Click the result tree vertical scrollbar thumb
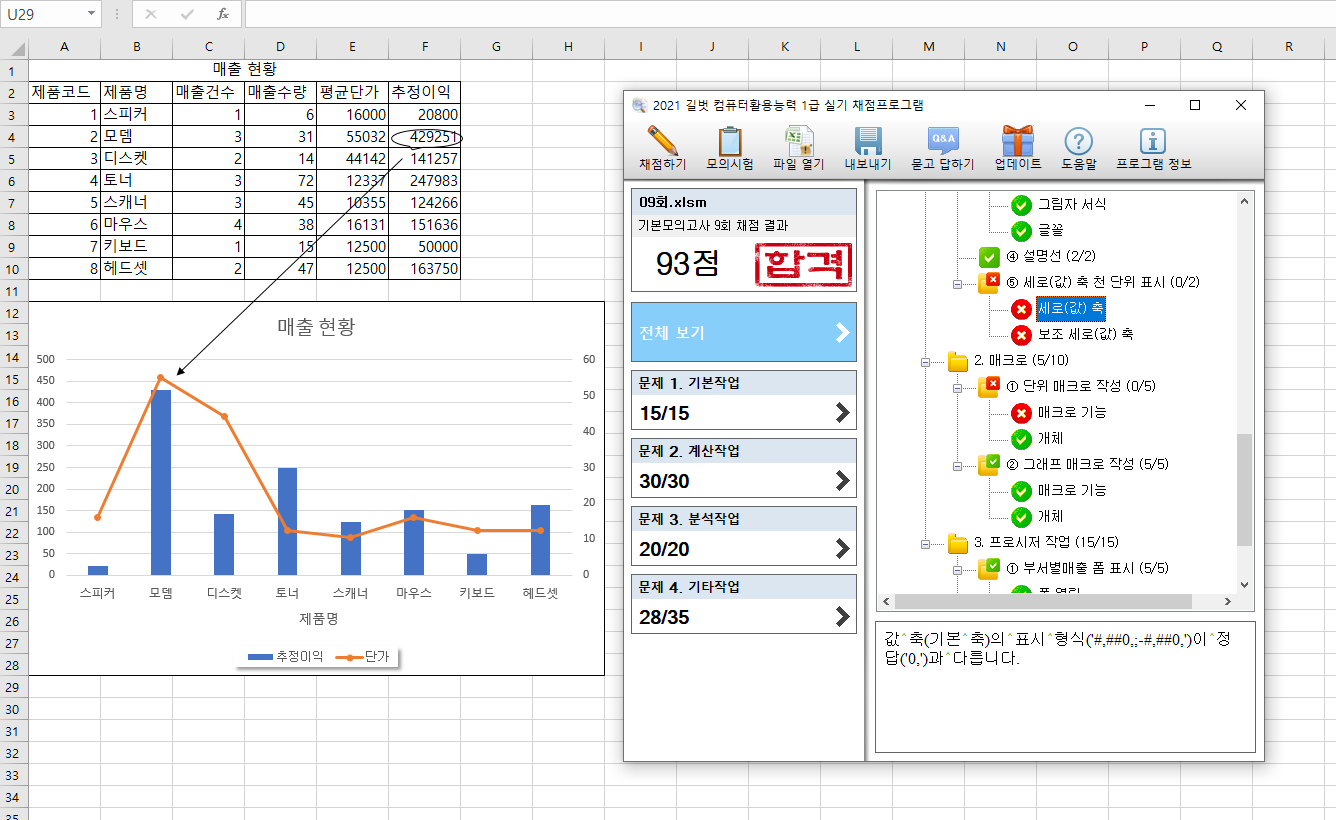 coord(1244,490)
